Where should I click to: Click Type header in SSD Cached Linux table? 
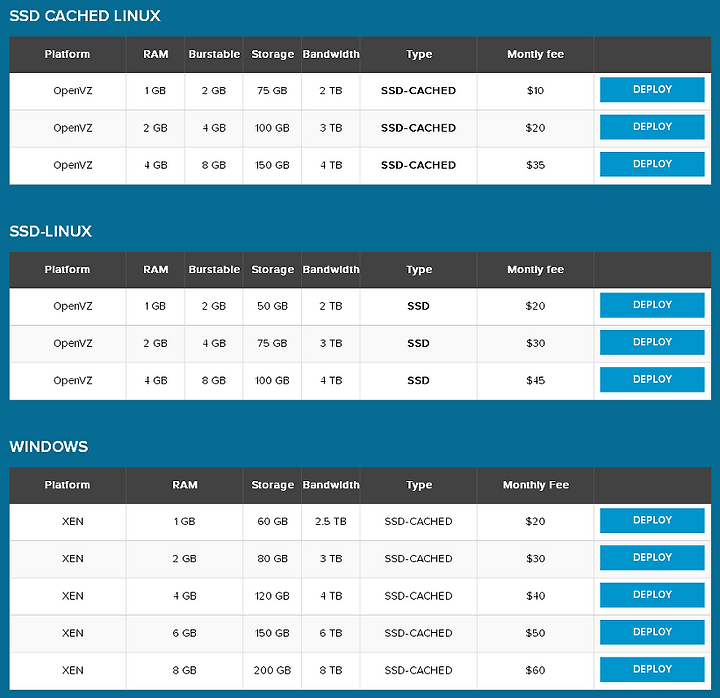pos(419,54)
